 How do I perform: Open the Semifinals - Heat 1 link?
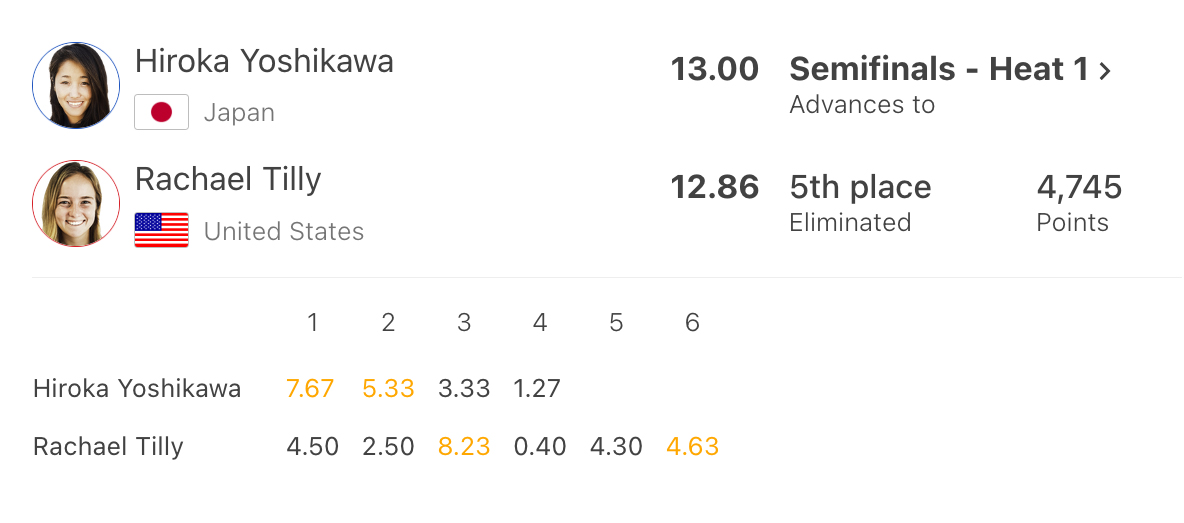938,69
